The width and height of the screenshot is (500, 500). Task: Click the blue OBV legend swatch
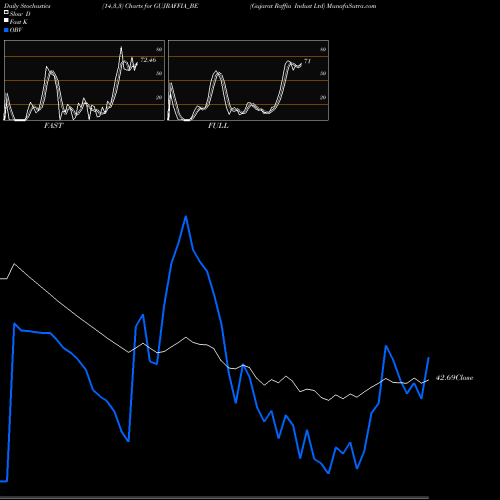6,30
